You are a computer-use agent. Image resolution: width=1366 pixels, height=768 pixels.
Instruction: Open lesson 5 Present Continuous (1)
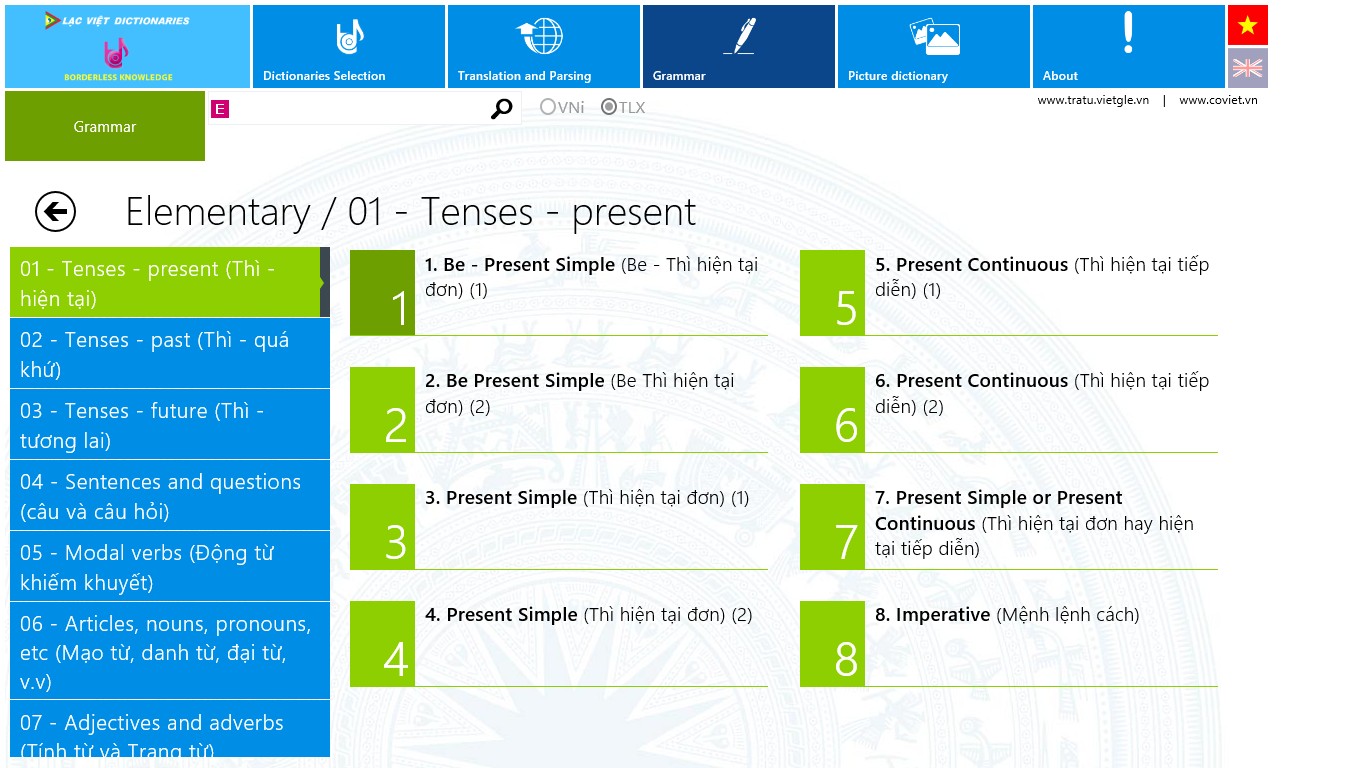1008,292
